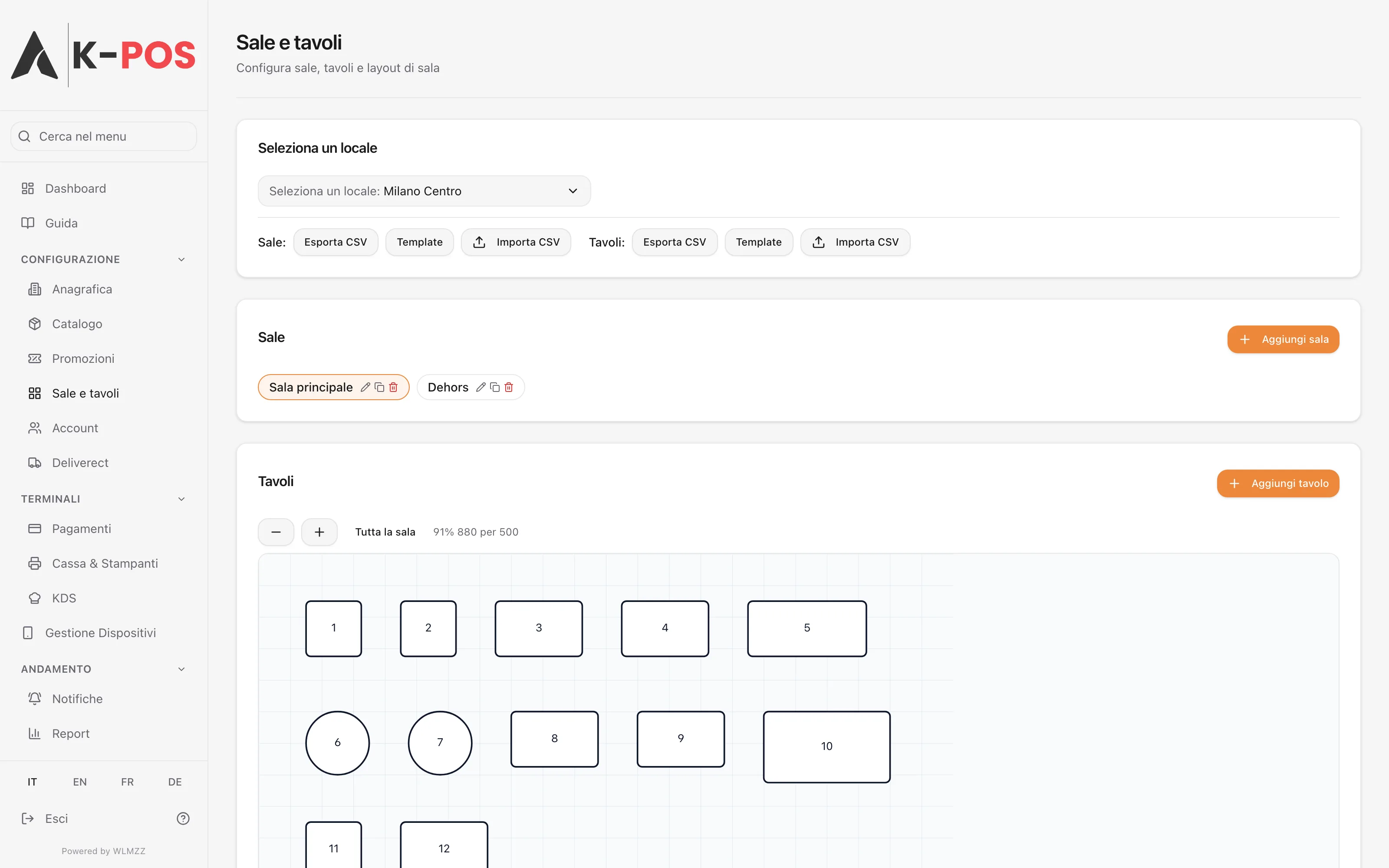Click the Account people icon
Image resolution: width=1389 pixels, height=868 pixels.
[34, 428]
